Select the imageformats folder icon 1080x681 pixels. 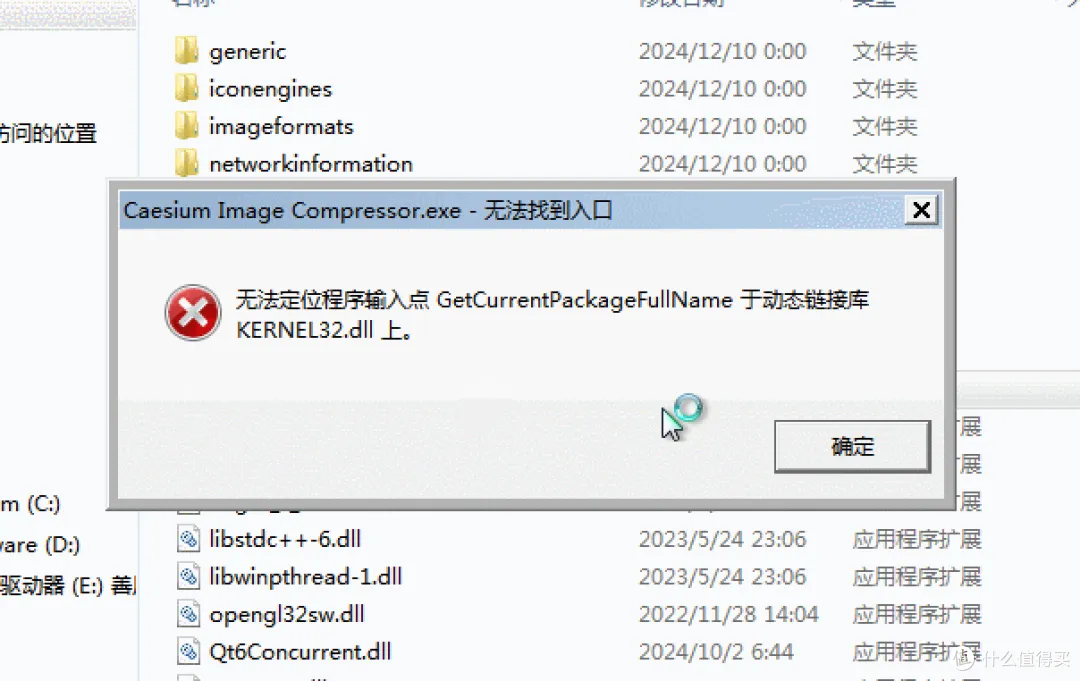tap(187, 126)
